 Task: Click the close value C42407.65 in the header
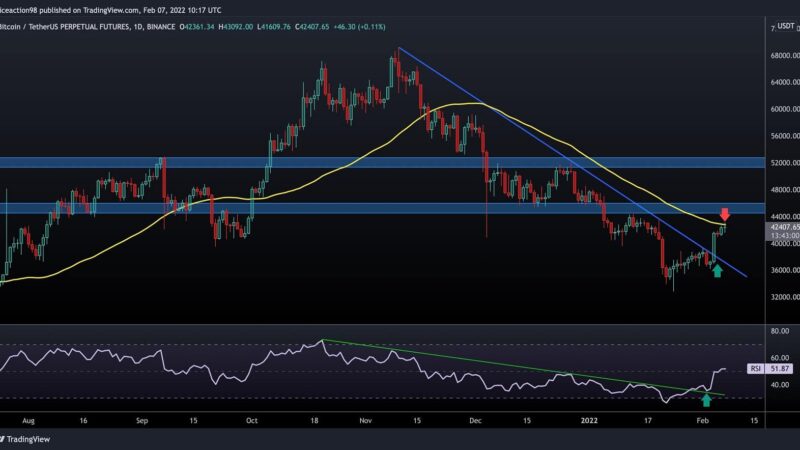tap(312, 27)
